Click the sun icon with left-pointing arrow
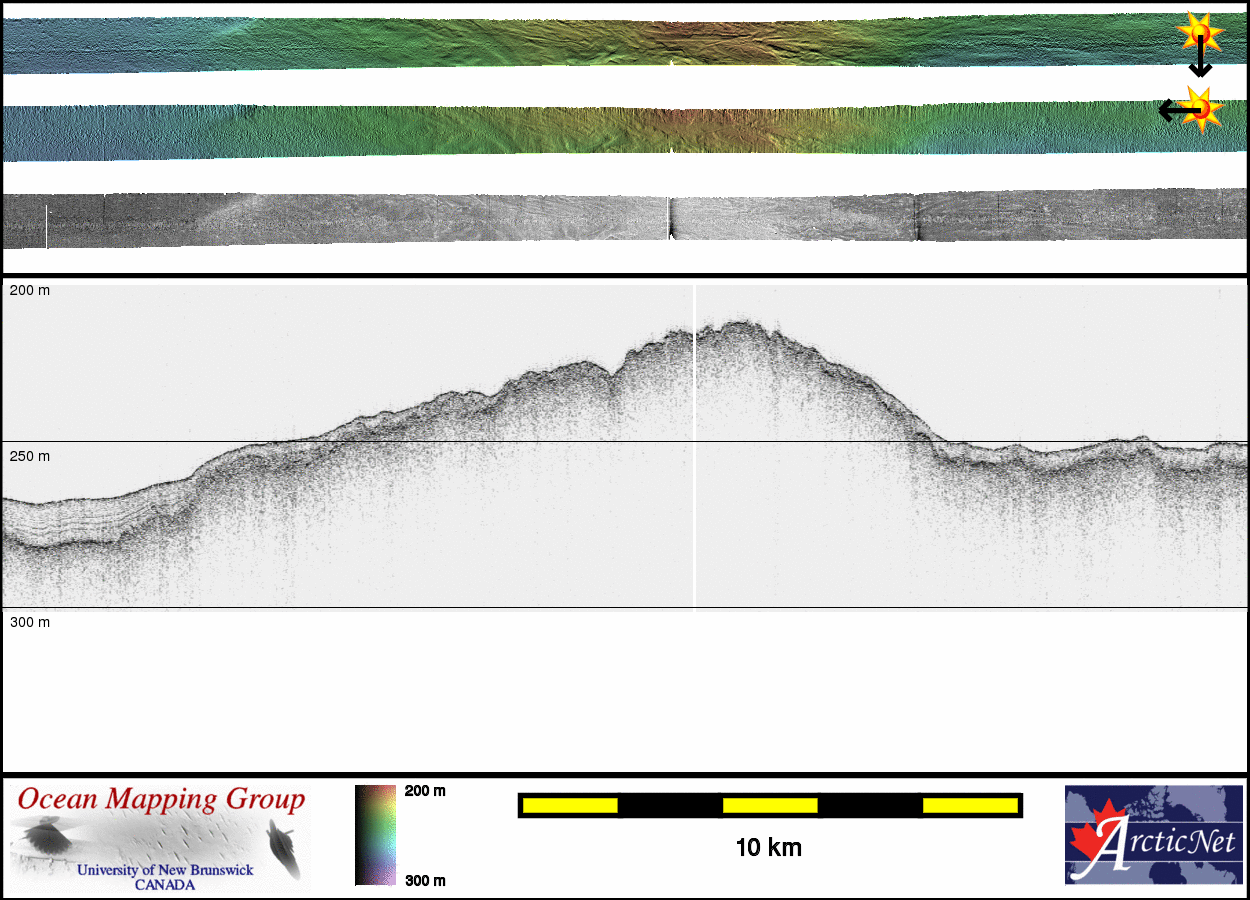Screen dimensions: 1250x900 [1198, 108]
